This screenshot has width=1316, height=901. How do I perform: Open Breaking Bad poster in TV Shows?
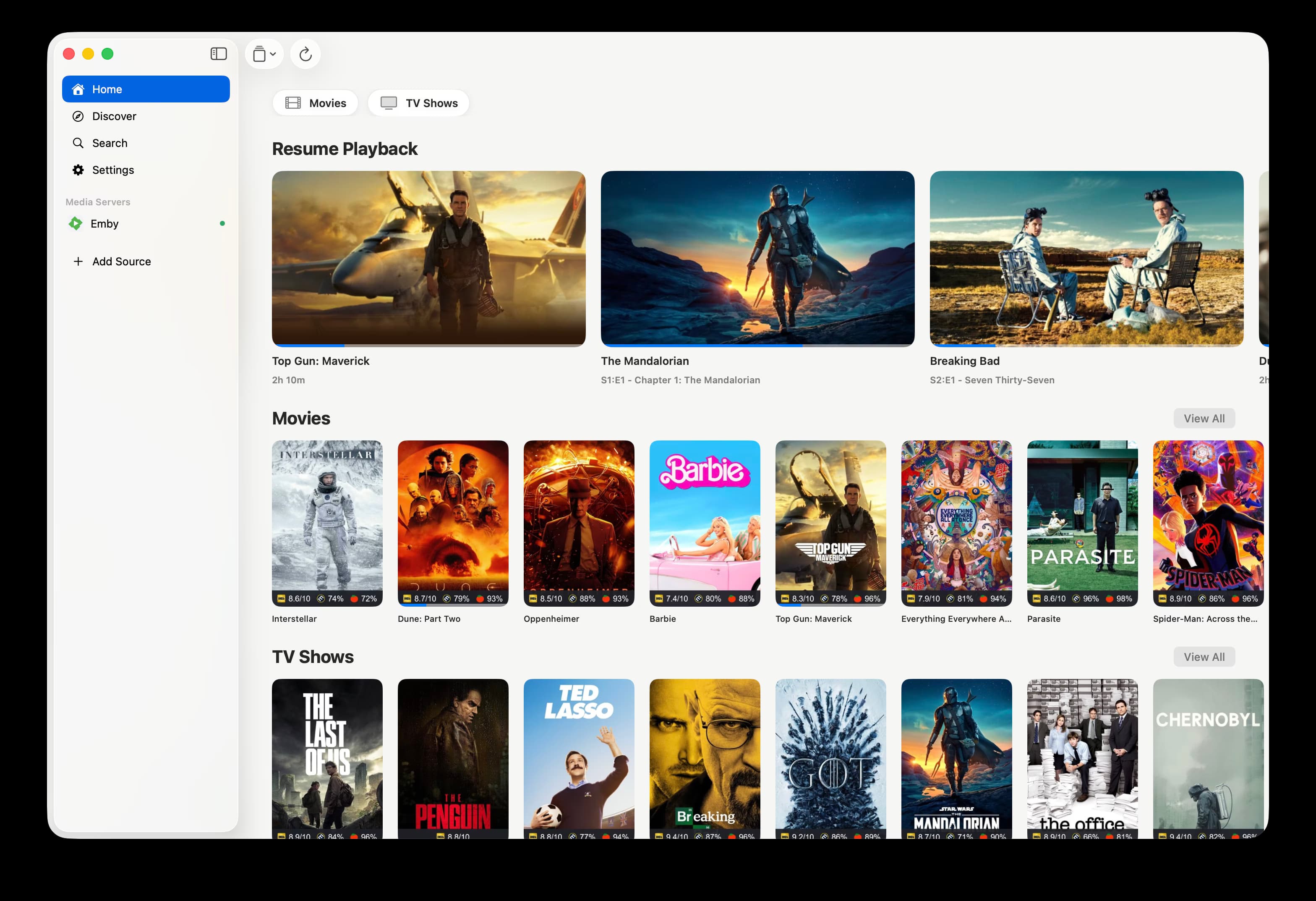[x=705, y=759]
